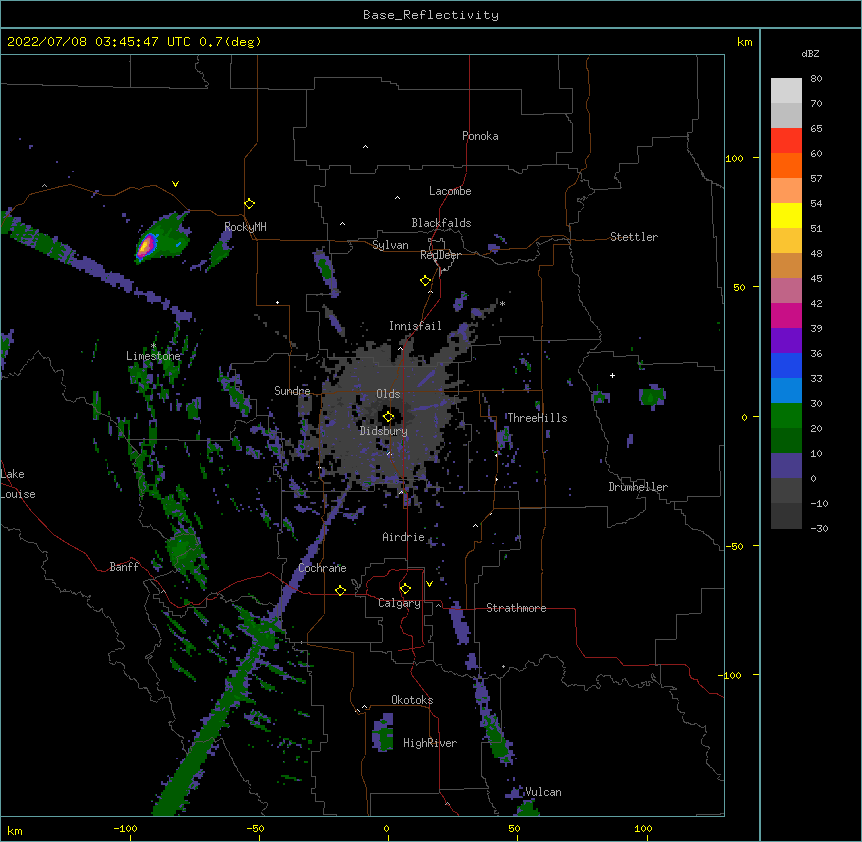Select the slate purple 0-10 dBZ legend swatch
This screenshot has width=862, height=842.
[x=786, y=466]
